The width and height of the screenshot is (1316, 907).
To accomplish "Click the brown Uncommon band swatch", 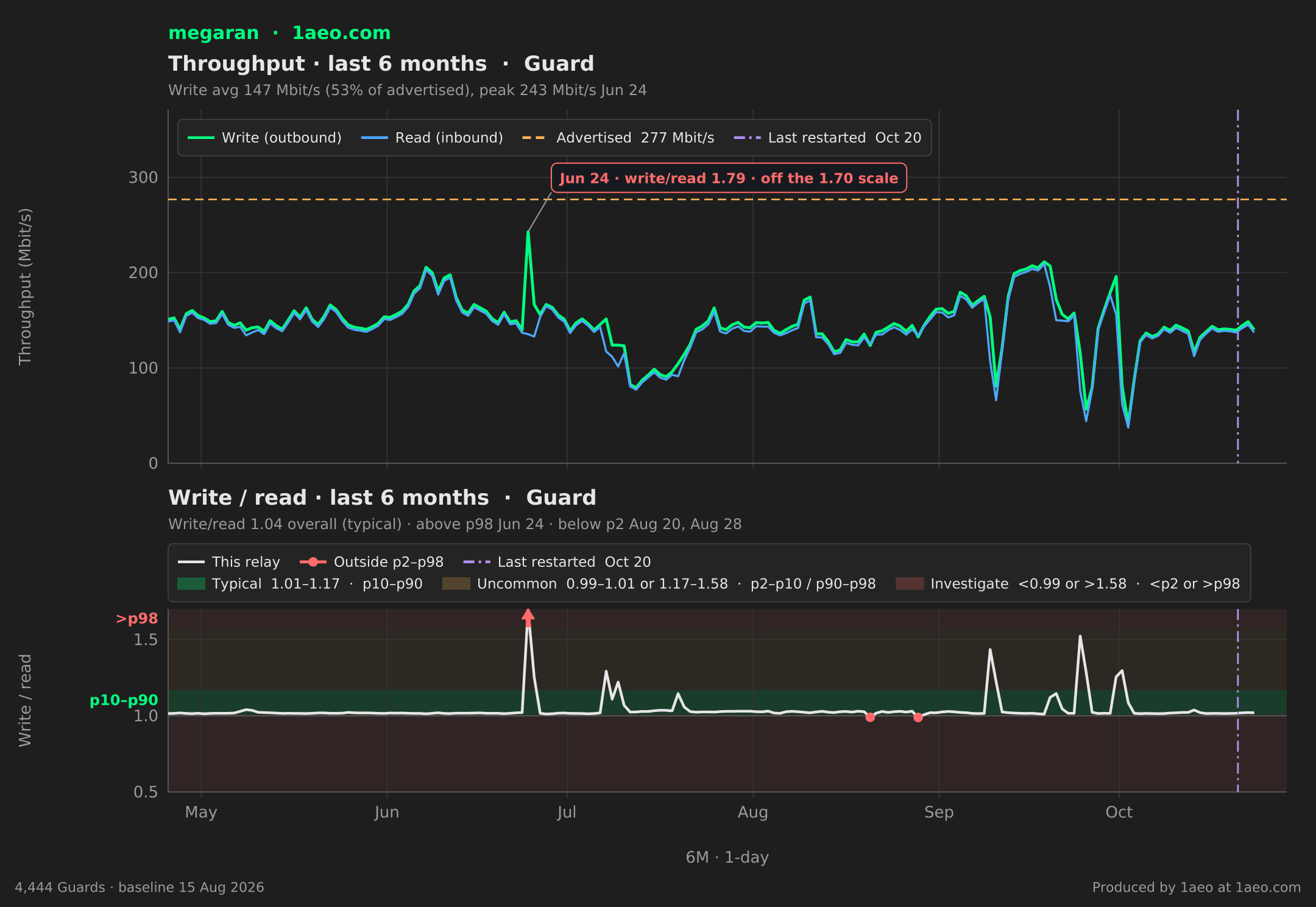I will pos(456,584).
